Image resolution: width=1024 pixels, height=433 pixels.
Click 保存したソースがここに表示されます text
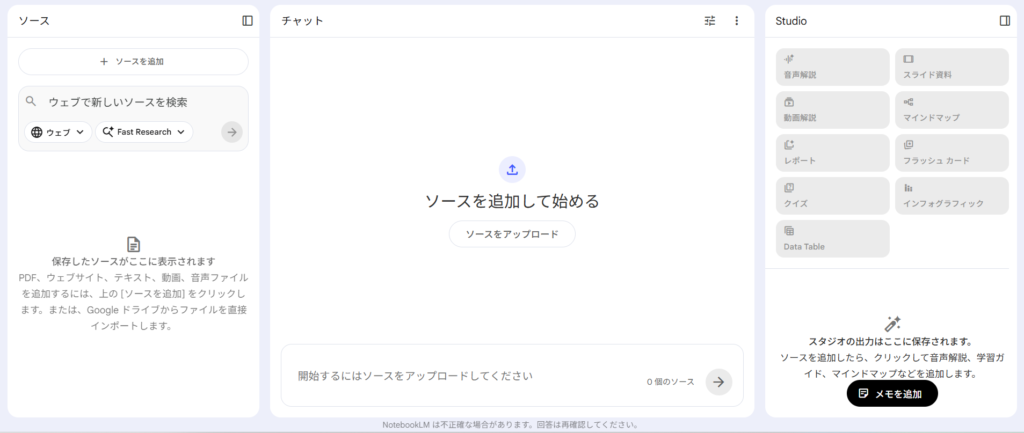coord(133,261)
